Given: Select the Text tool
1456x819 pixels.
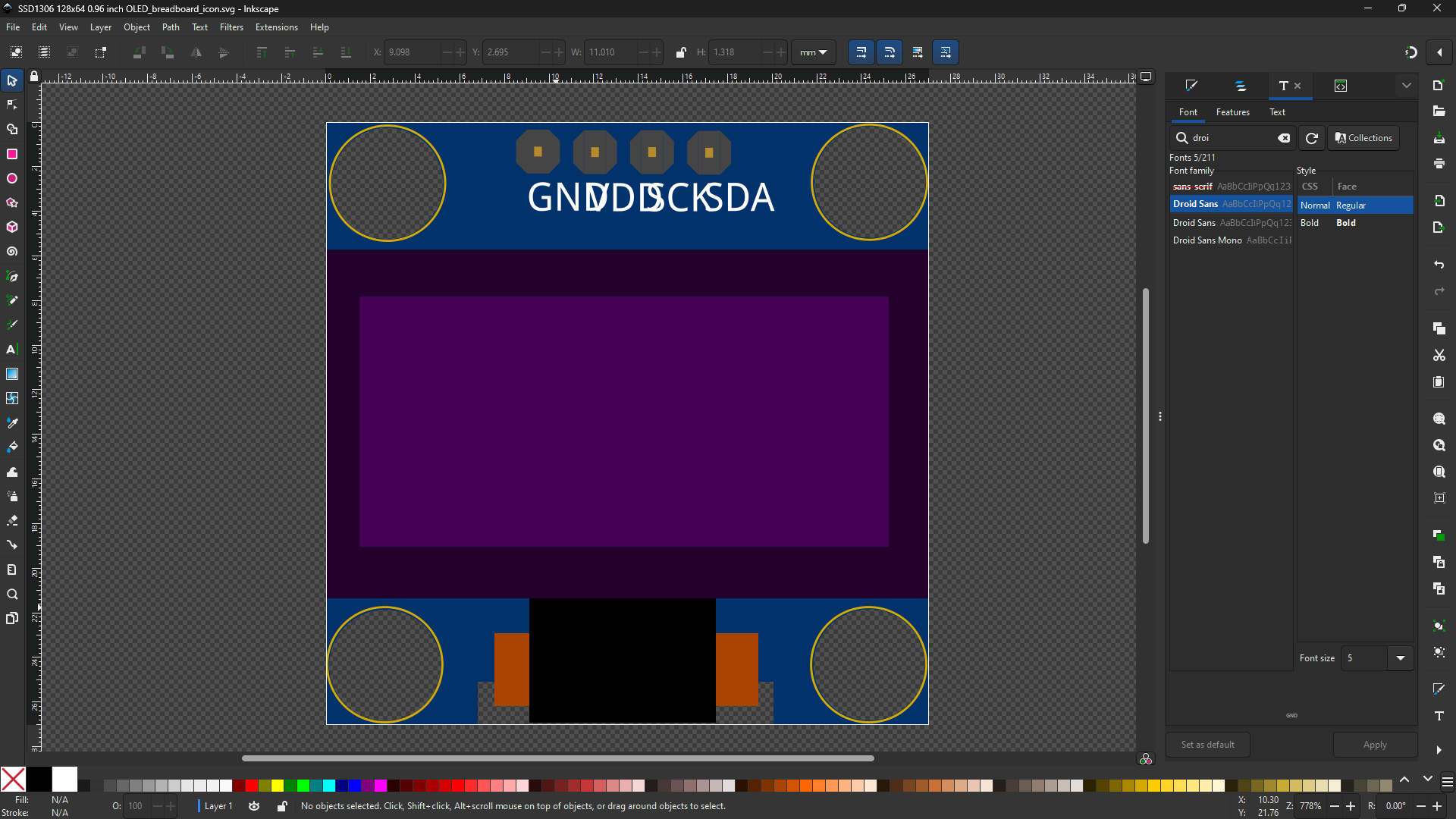Looking at the screenshot, I should tap(14, 349).
